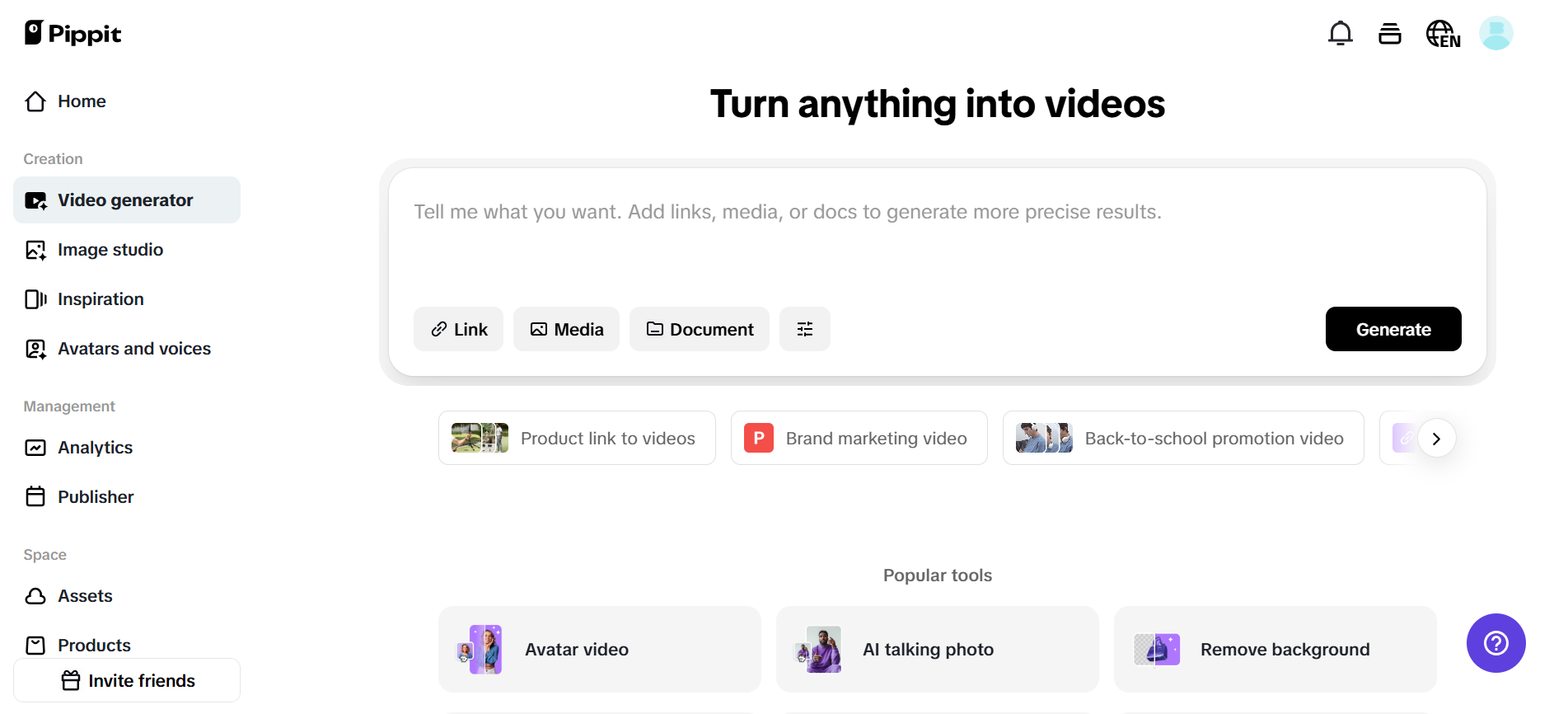Image resolution: width=1568 pixels, height=714 pixels.
Task: Open Image studio from sidebar
Action: point(110,250)
